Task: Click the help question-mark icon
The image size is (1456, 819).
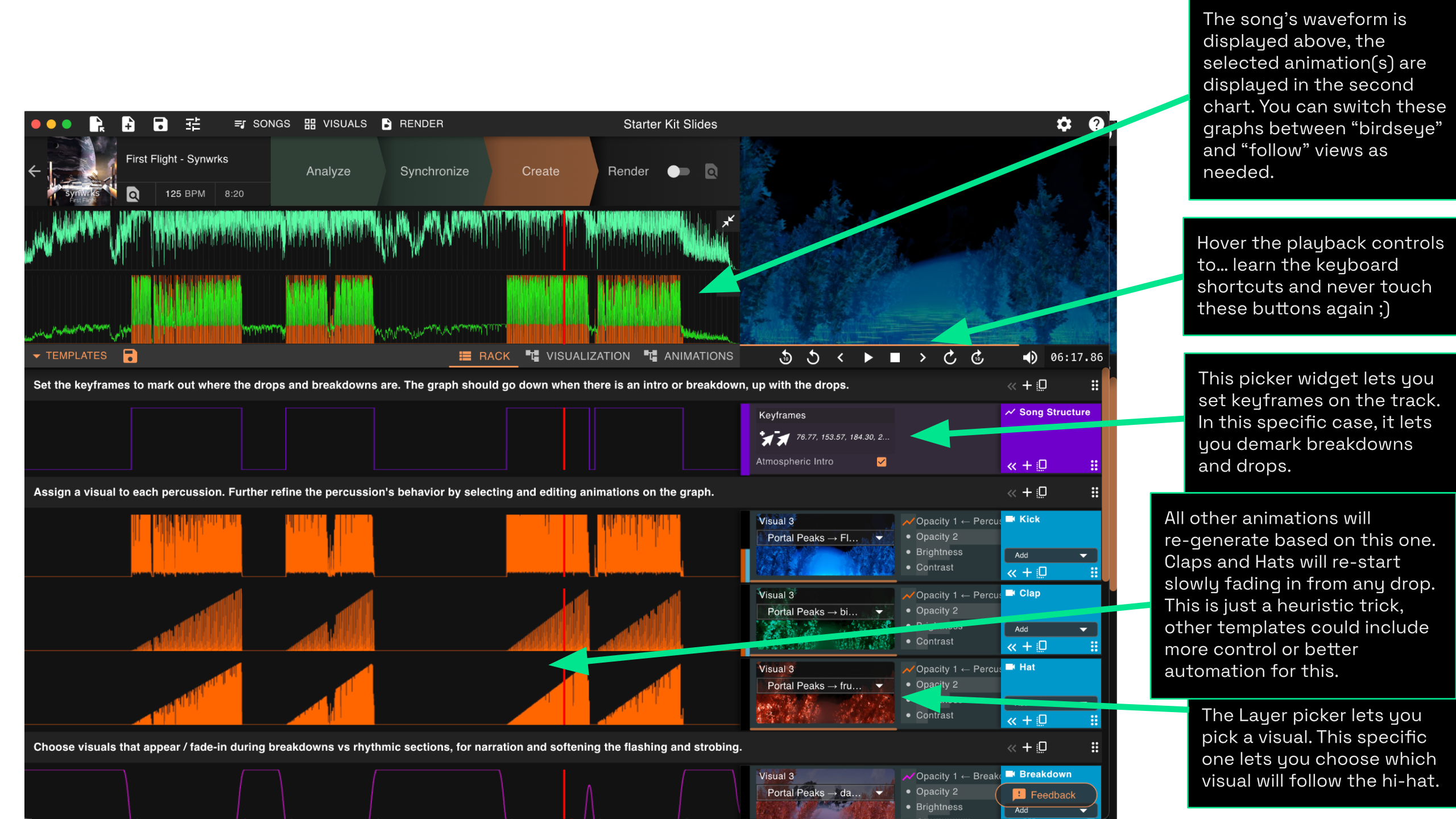Action: click(x=1096, y=124)
